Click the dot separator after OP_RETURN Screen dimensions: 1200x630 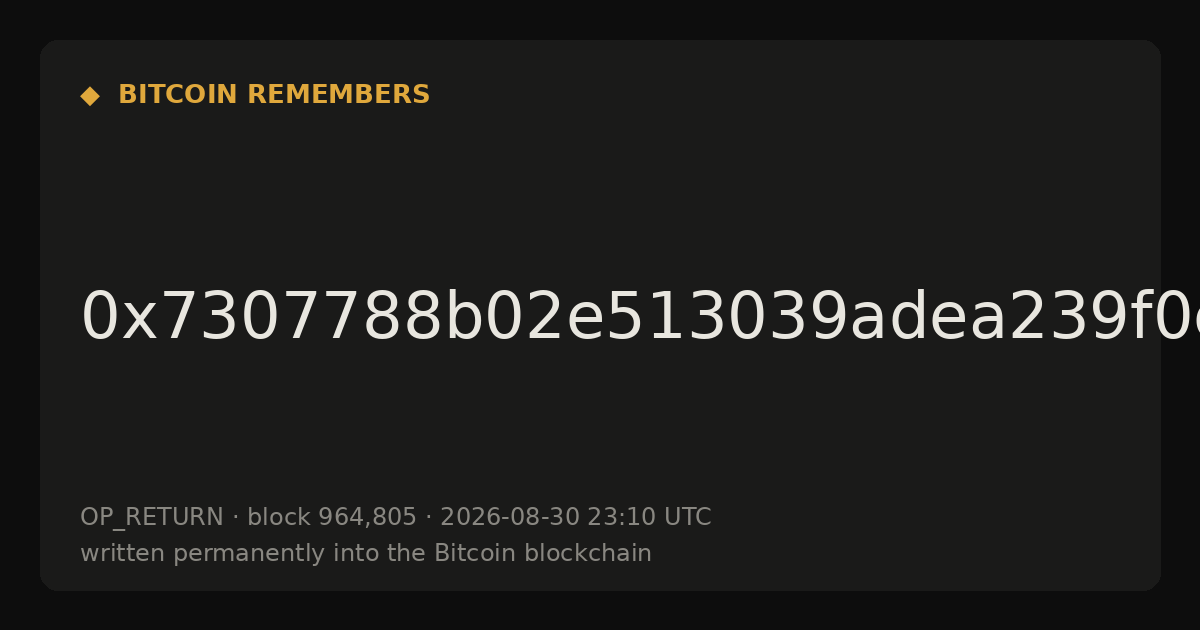(235, 518)
